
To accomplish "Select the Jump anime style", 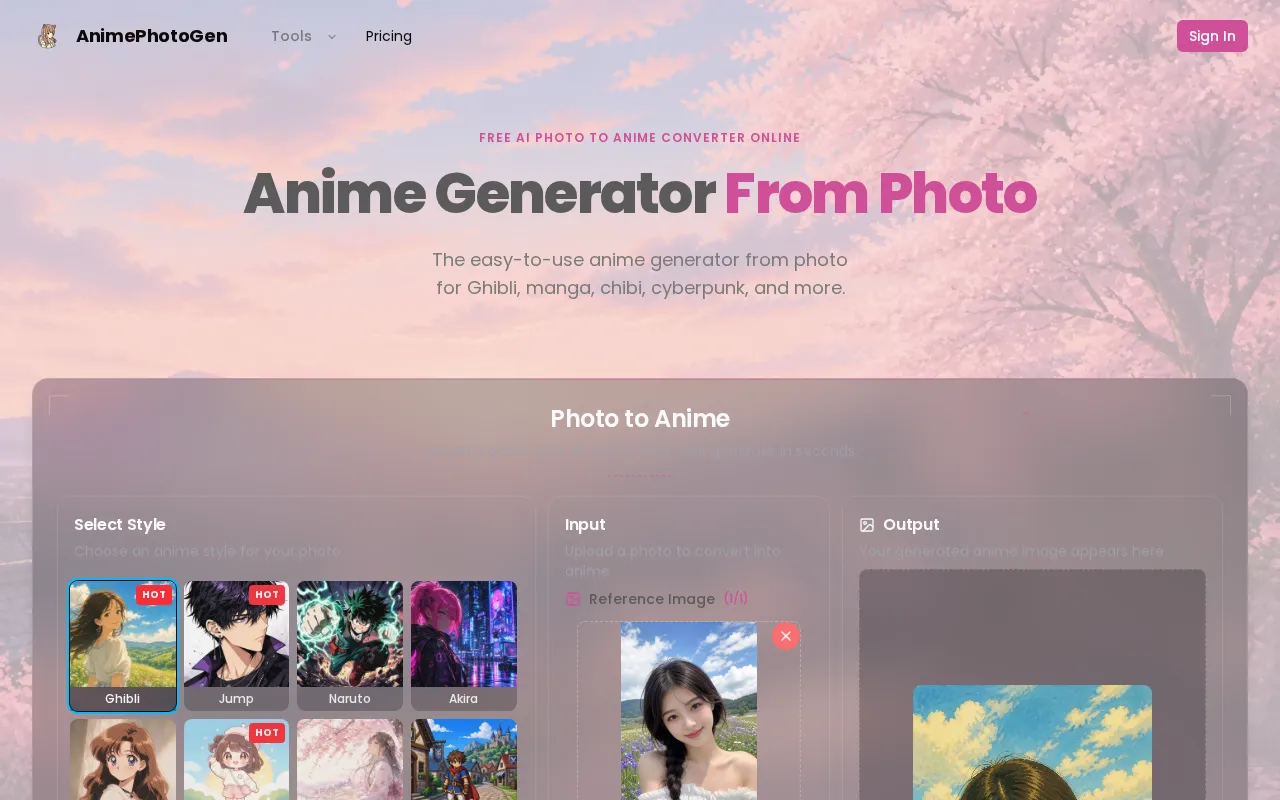I will click(x=236, y=646).
